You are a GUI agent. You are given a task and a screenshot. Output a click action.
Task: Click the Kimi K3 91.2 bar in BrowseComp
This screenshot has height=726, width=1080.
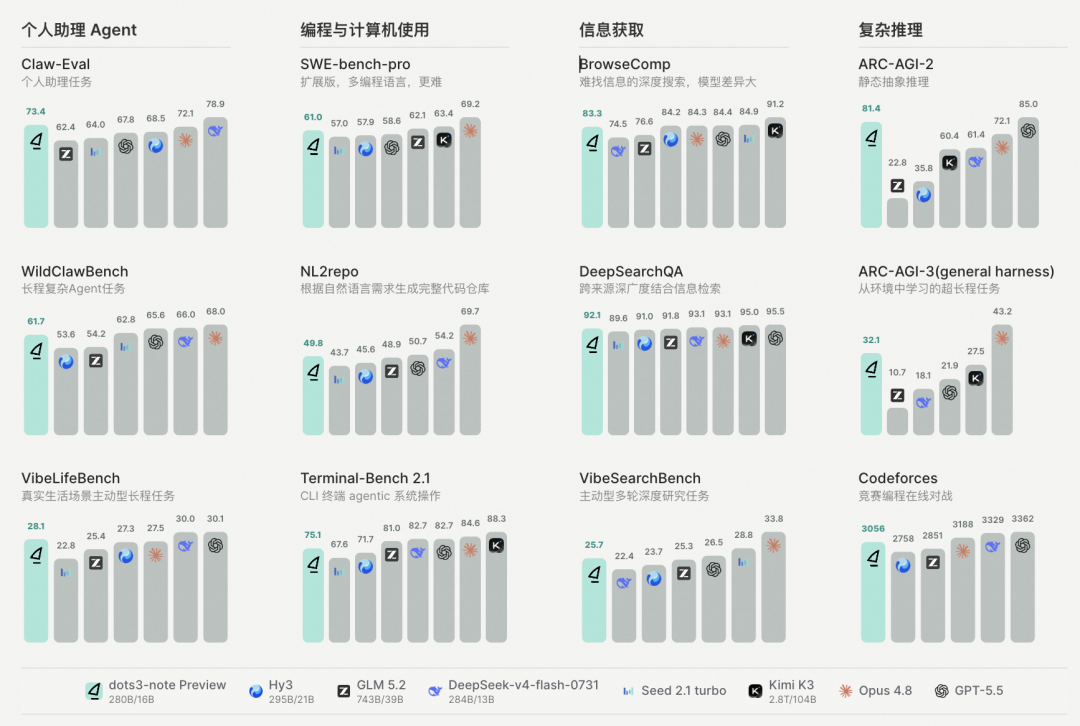click(x=776, y=172)
